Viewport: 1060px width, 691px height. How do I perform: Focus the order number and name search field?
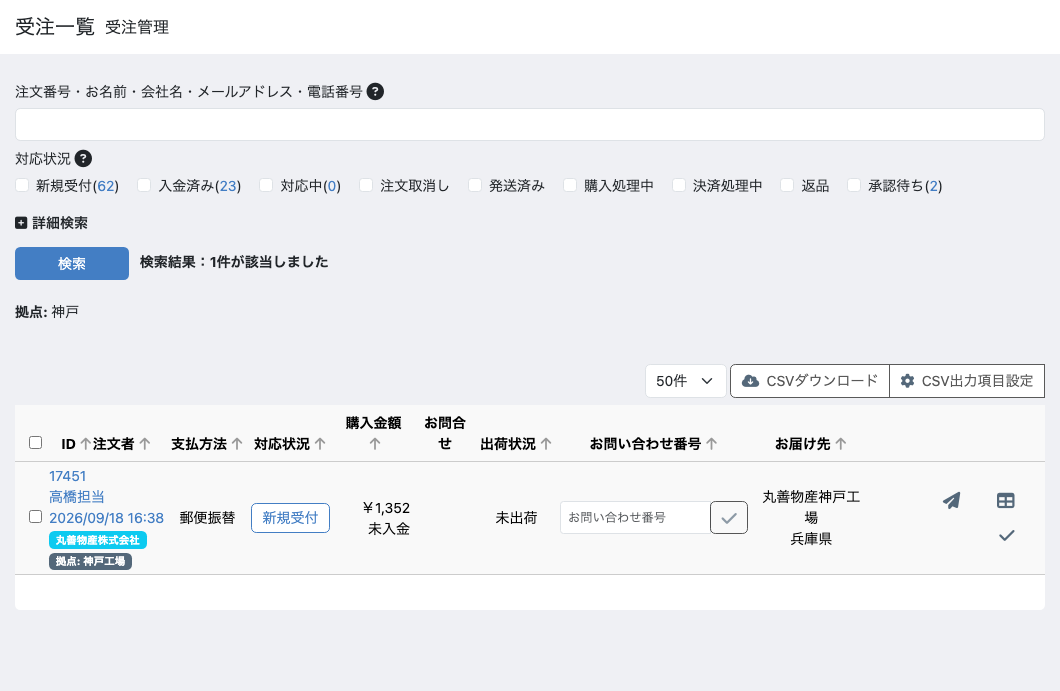(530, 124)
